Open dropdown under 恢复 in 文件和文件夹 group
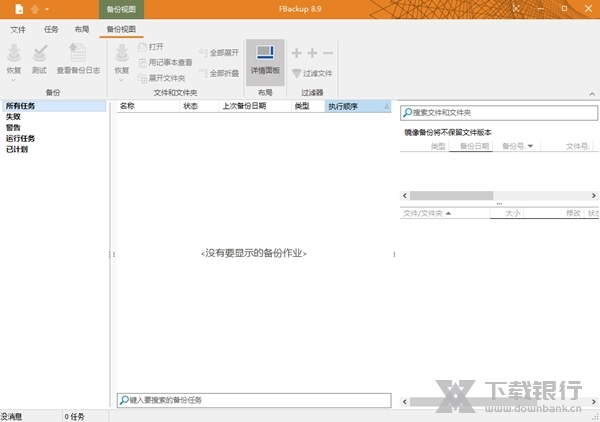This screenshot has width=600, height=422. (121, 80)
